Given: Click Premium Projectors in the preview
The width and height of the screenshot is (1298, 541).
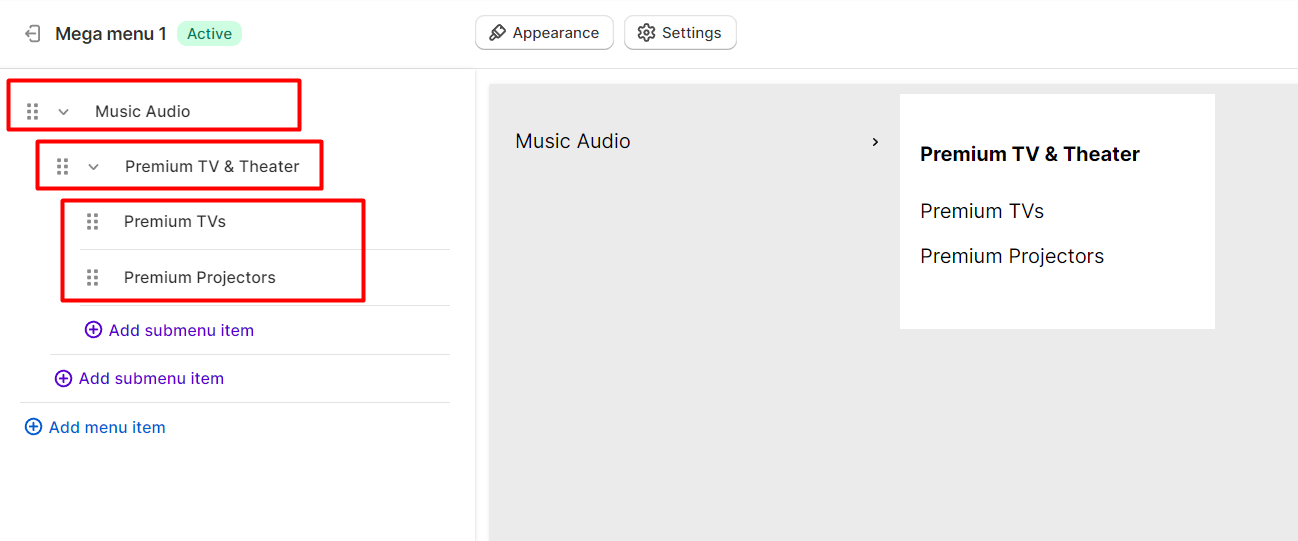Looking at the screenshot, I should (1012, 256).
